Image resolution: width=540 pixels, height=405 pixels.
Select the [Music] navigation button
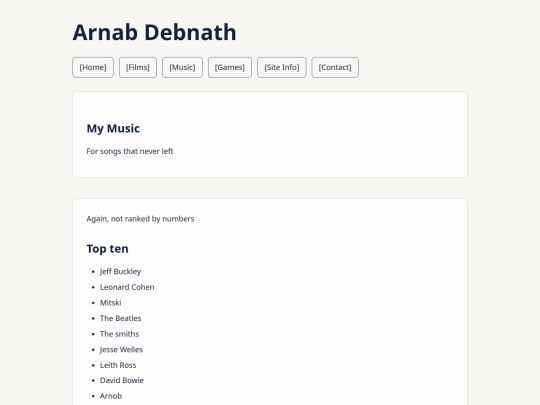pyautogui.click(x=182, y=68)
